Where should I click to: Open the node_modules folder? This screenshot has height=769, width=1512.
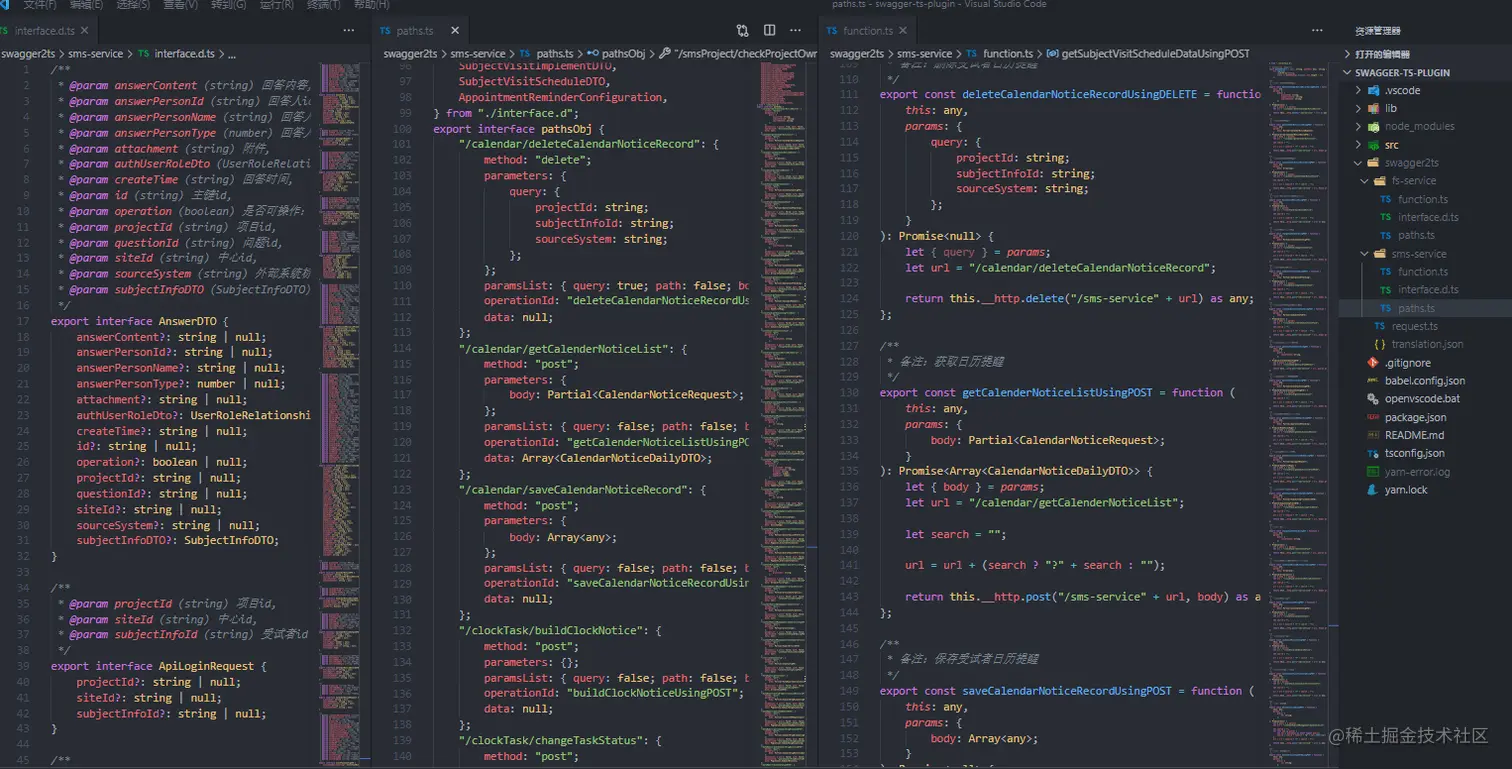tap(1413, 126)
